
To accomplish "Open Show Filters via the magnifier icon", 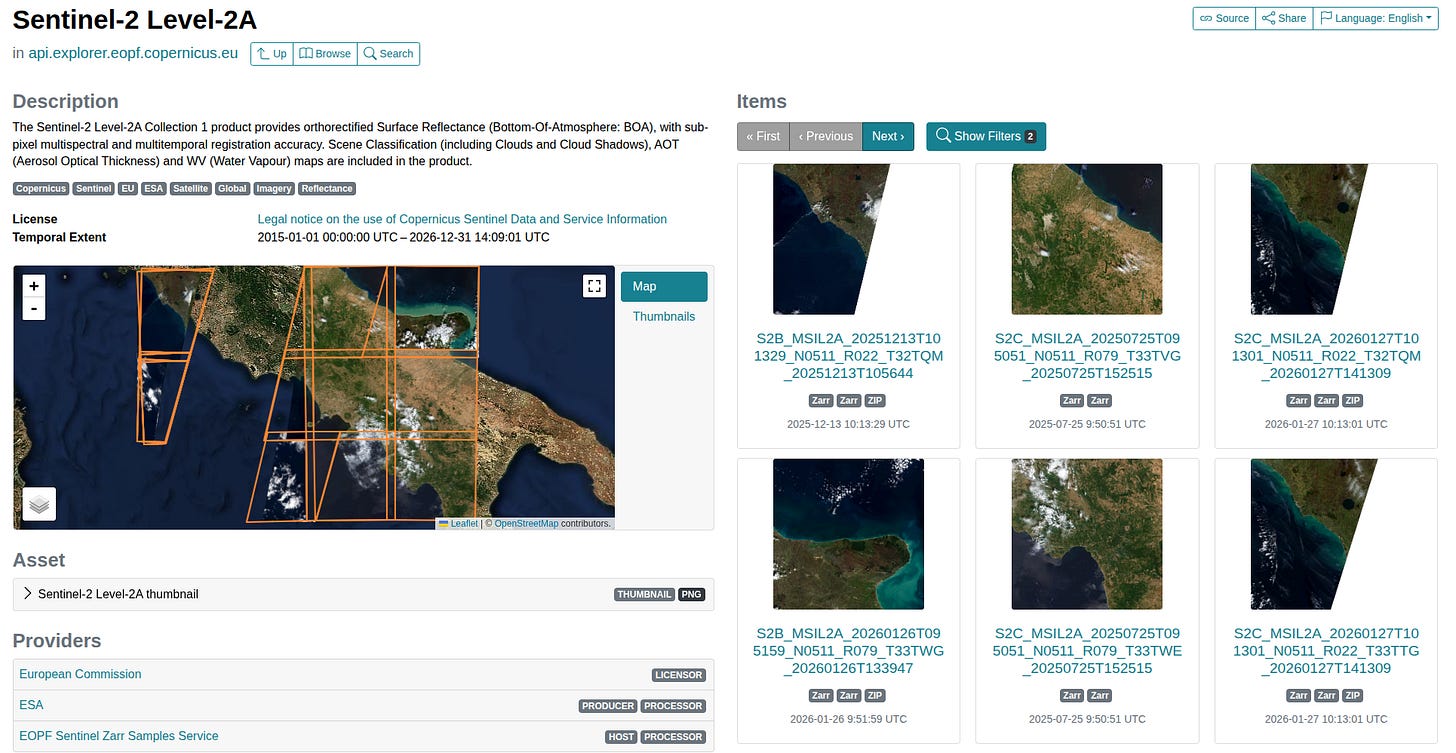I will (x=941, y=136).
